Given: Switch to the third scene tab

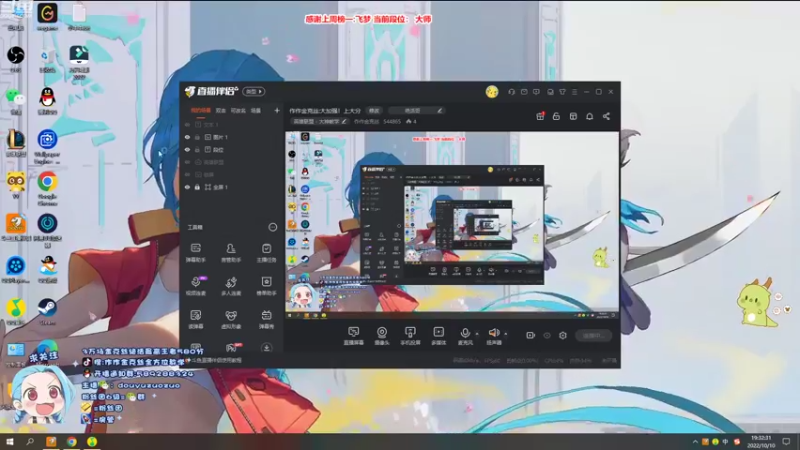Looking at the screenshot, I should [238, 110].
